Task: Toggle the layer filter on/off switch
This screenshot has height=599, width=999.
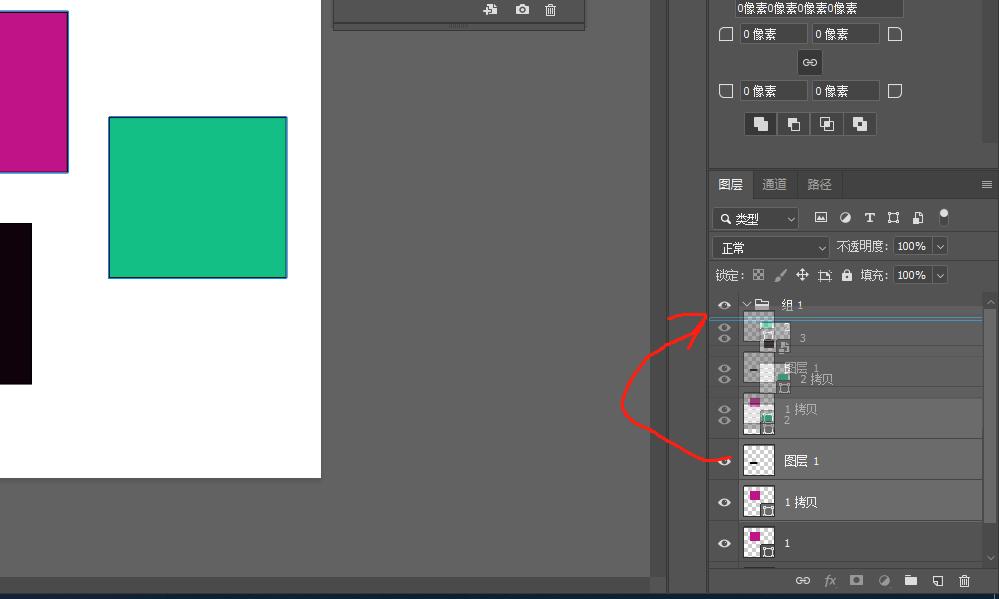Action: coord(943,217)
